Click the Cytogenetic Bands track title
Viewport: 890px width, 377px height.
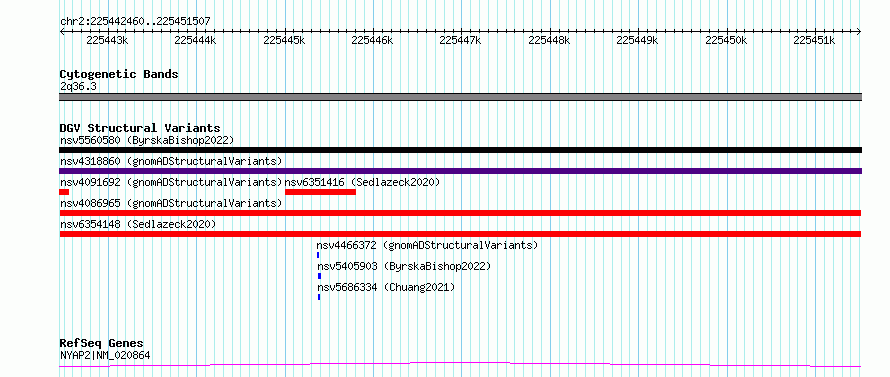(x=119, y=74)
